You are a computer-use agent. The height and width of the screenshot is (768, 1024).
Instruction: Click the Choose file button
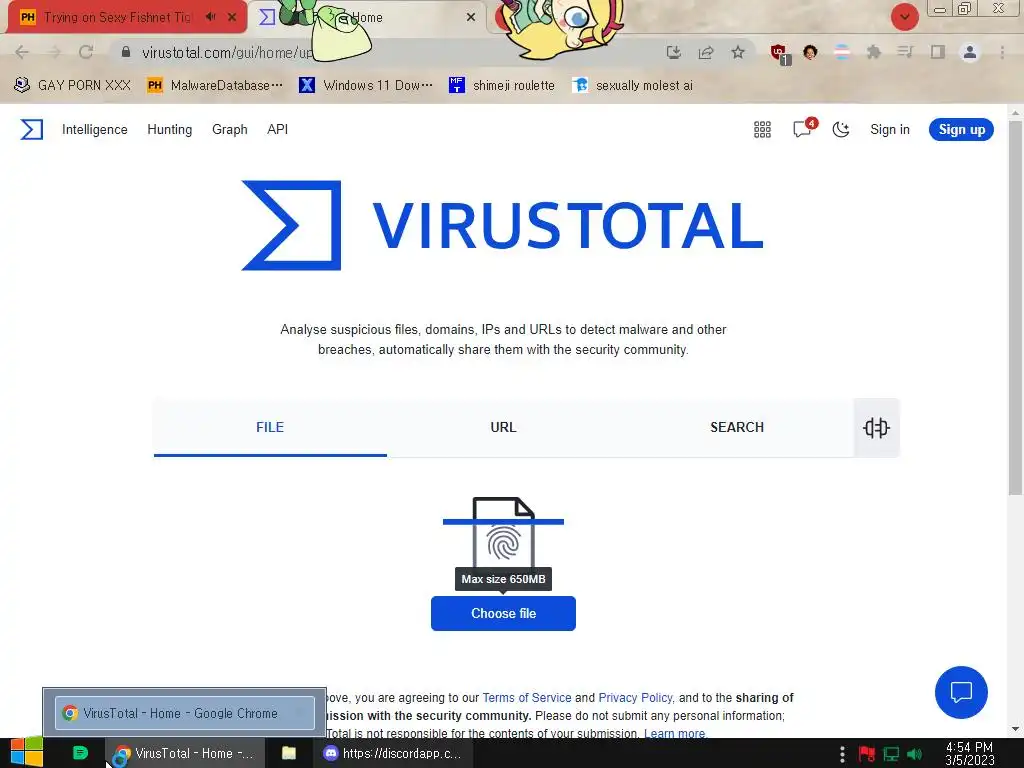pos(504,613)
